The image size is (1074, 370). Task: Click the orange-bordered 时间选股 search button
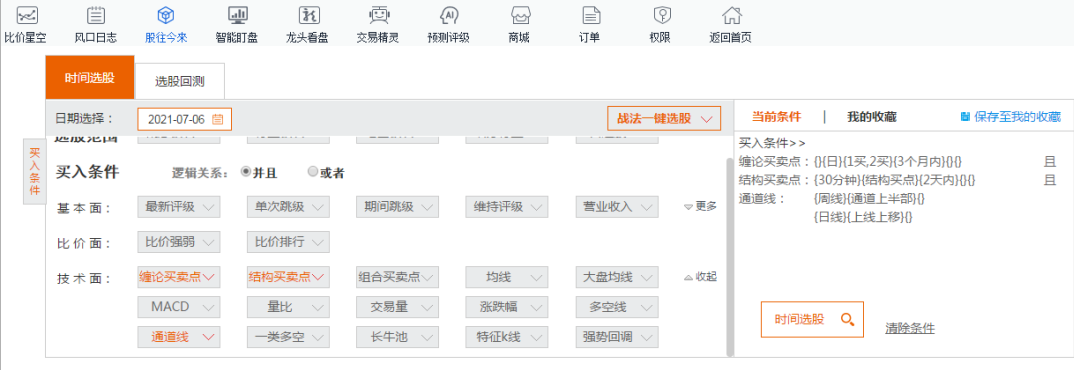coord(812,319)
